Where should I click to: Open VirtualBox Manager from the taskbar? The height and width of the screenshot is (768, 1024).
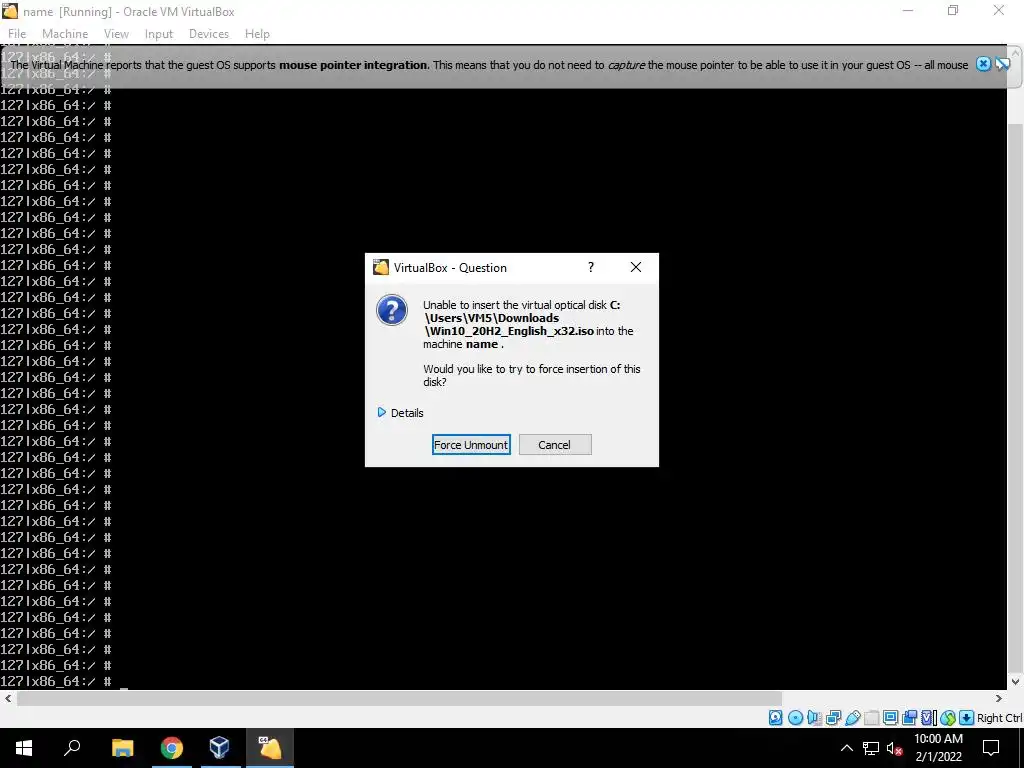pyautogui.click(x=219, y=748)
